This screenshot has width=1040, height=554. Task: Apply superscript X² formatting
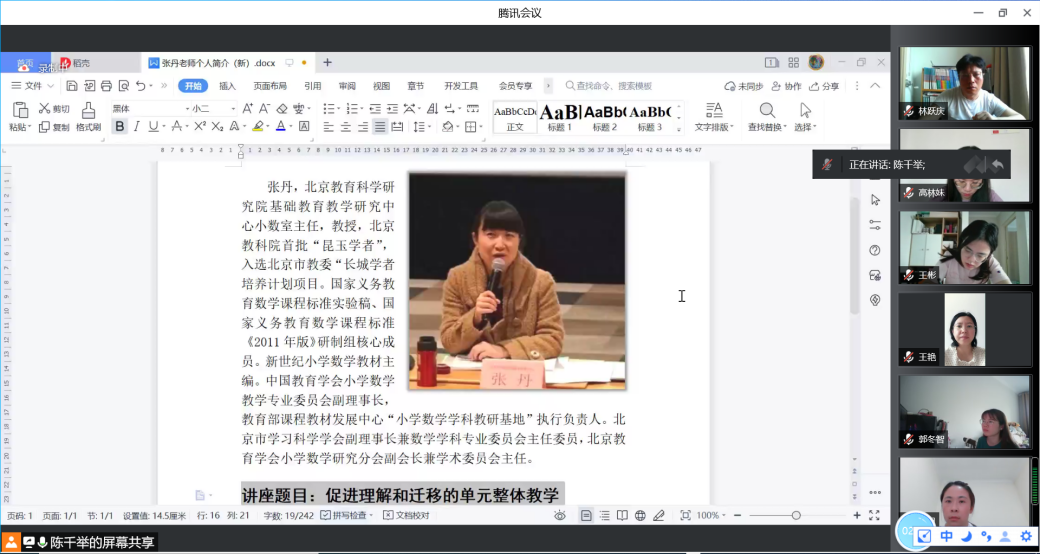pos(200,126)
